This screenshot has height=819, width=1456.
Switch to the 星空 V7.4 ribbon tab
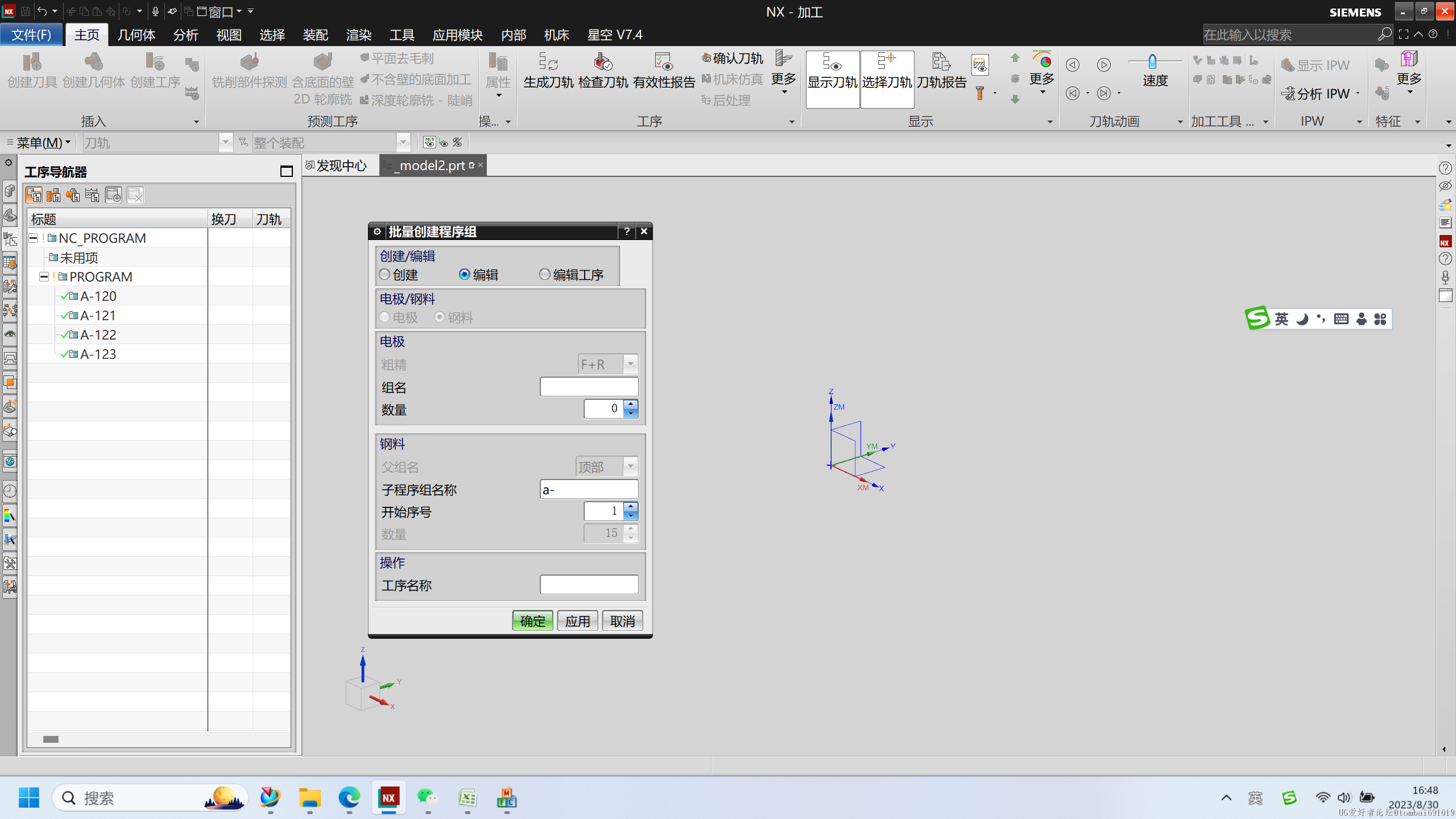coord(615,35)
